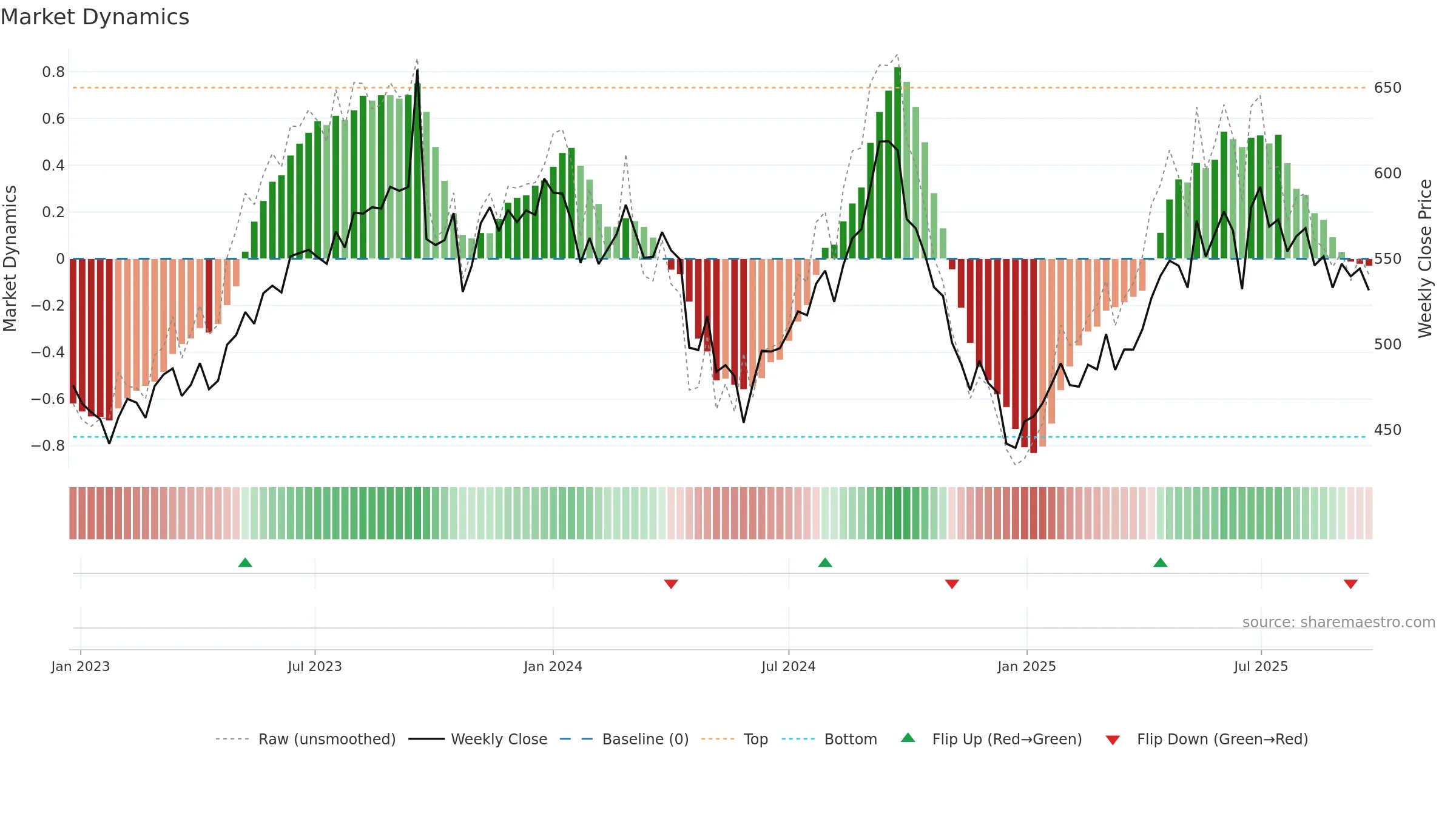1456x819 pixels.
Task: Click the 600 price tick label
Action: point(1388,174)
